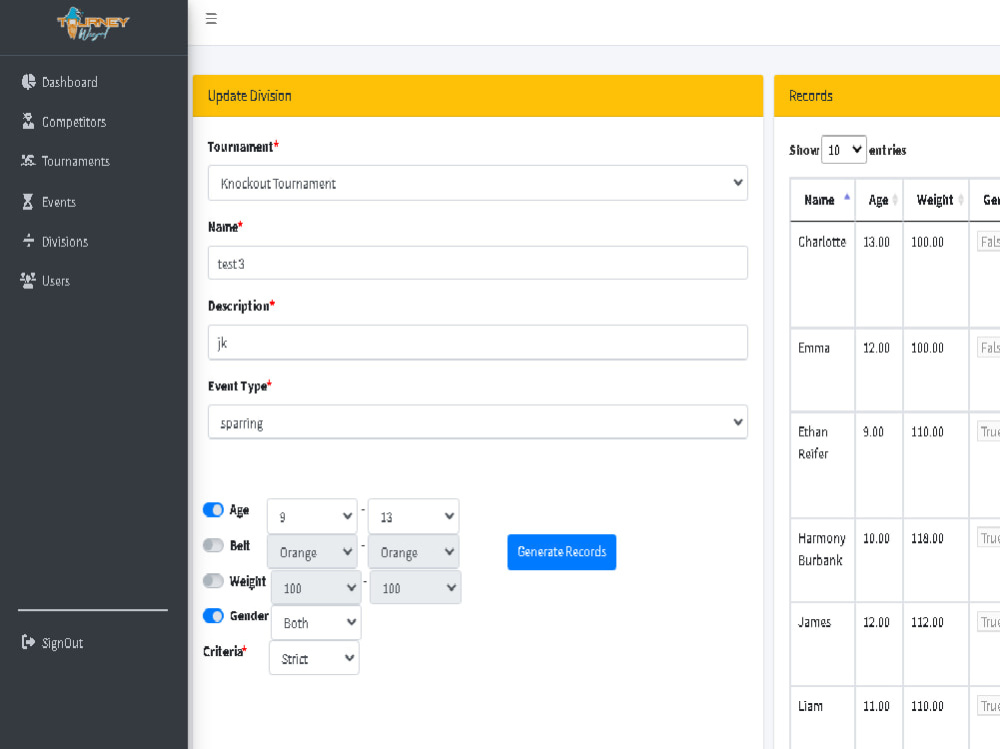Select the Emma name cell
Screen dimensions: 1000x749
point(823,370)
